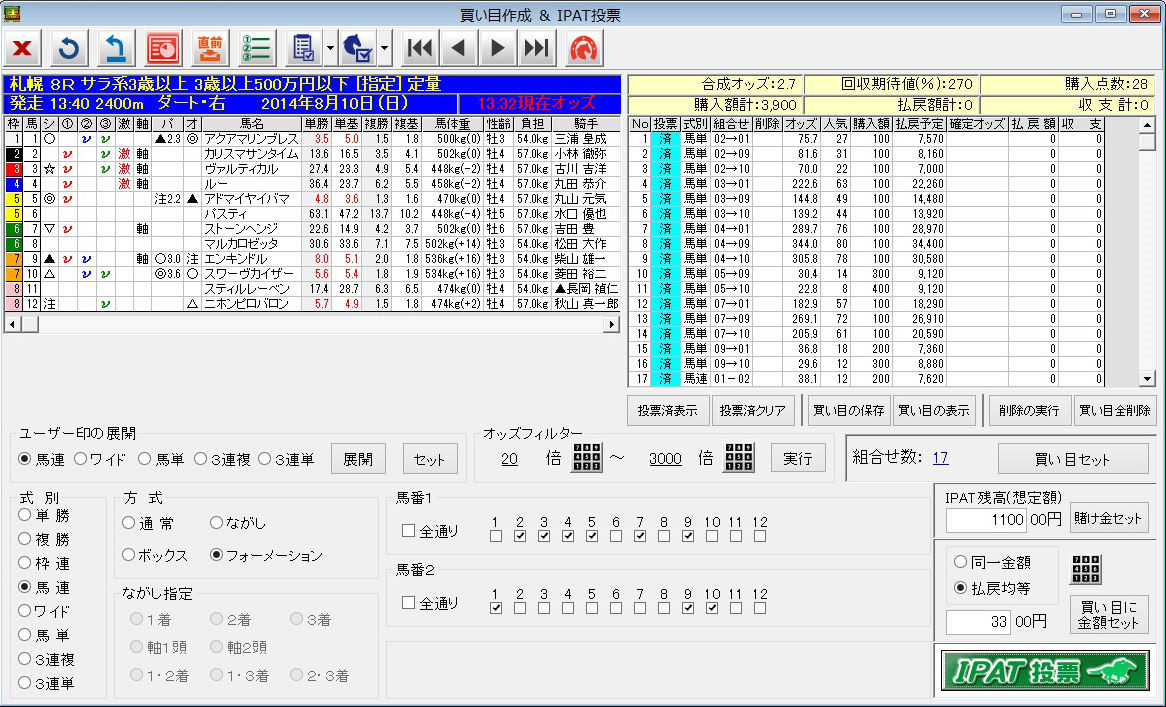1166x707 pixels.
Task: Click maximum odds value 3000
Action: 665,459
